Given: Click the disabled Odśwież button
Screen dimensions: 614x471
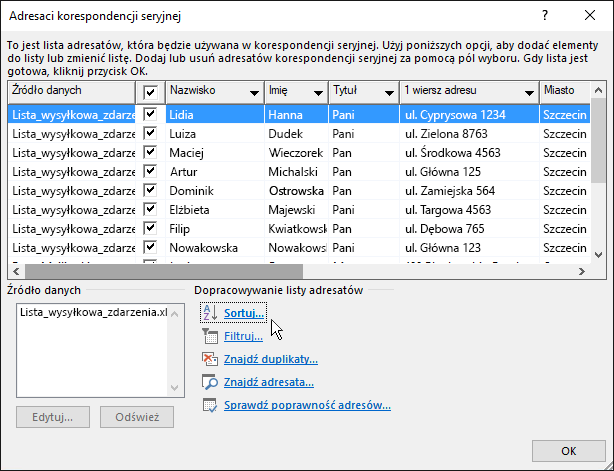Looking at the screenshot, I should [137, 417].
